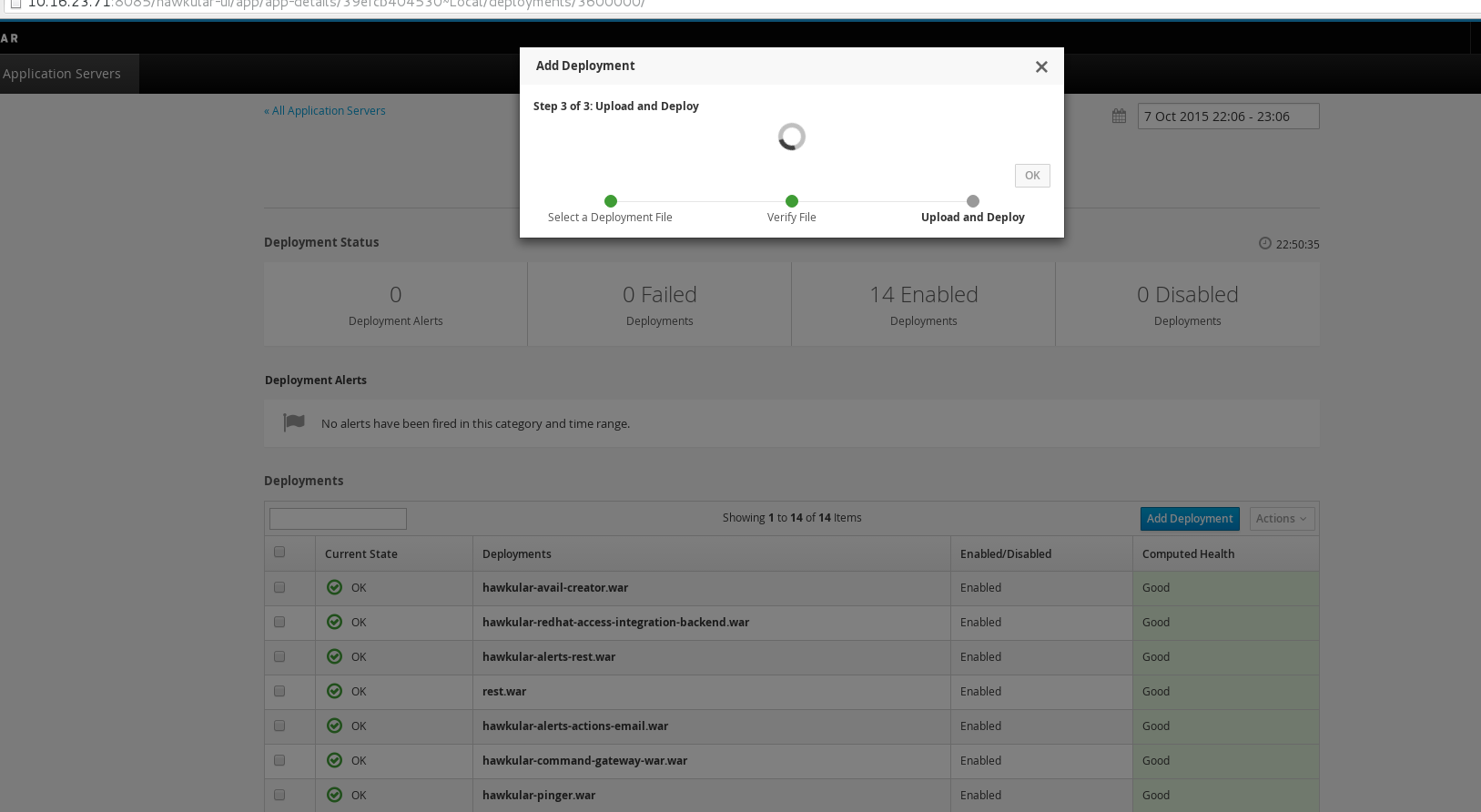
Task: Close the Add Deployment dialog
Action: (1041, 66)
